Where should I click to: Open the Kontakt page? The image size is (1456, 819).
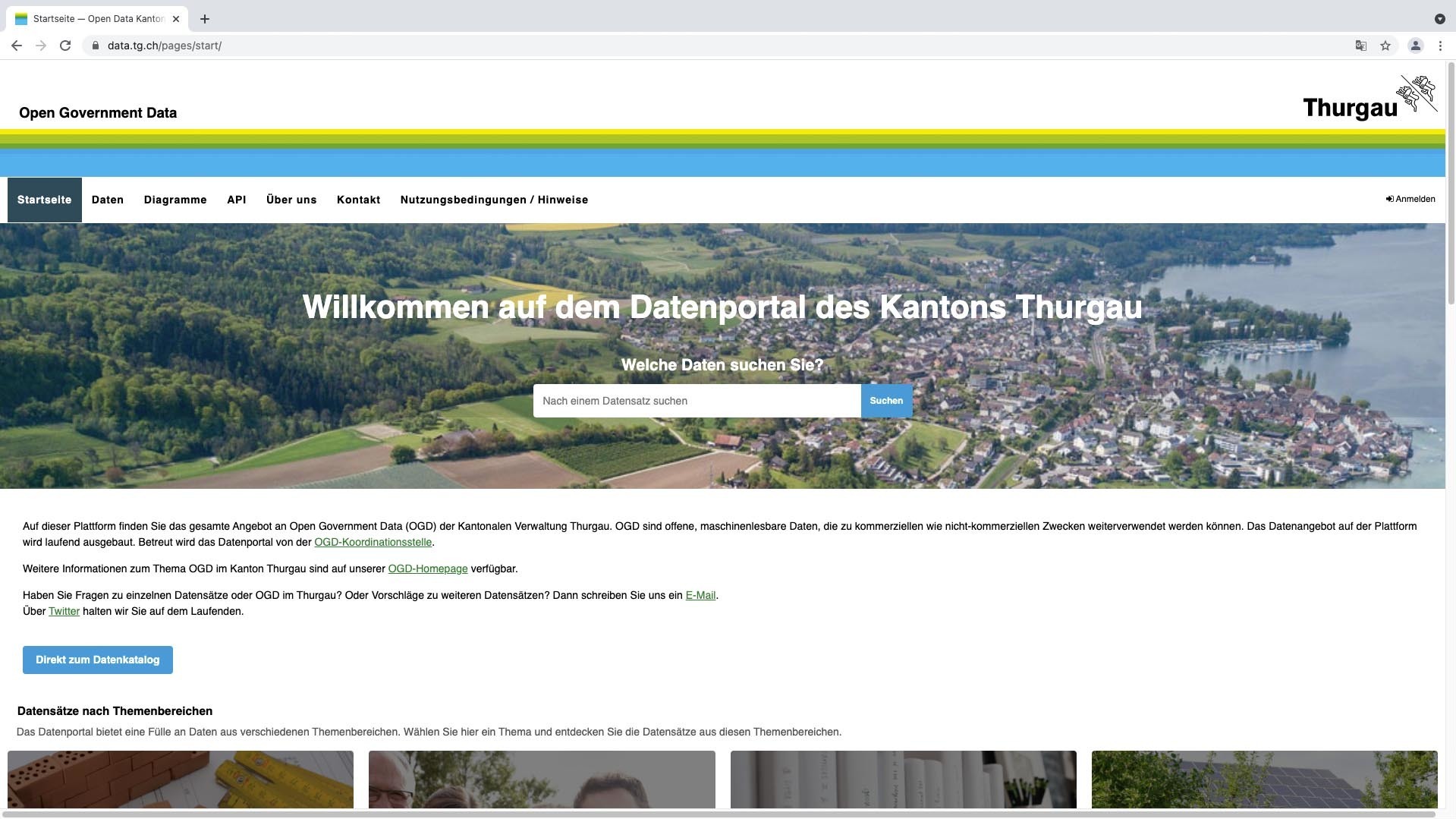358,200
